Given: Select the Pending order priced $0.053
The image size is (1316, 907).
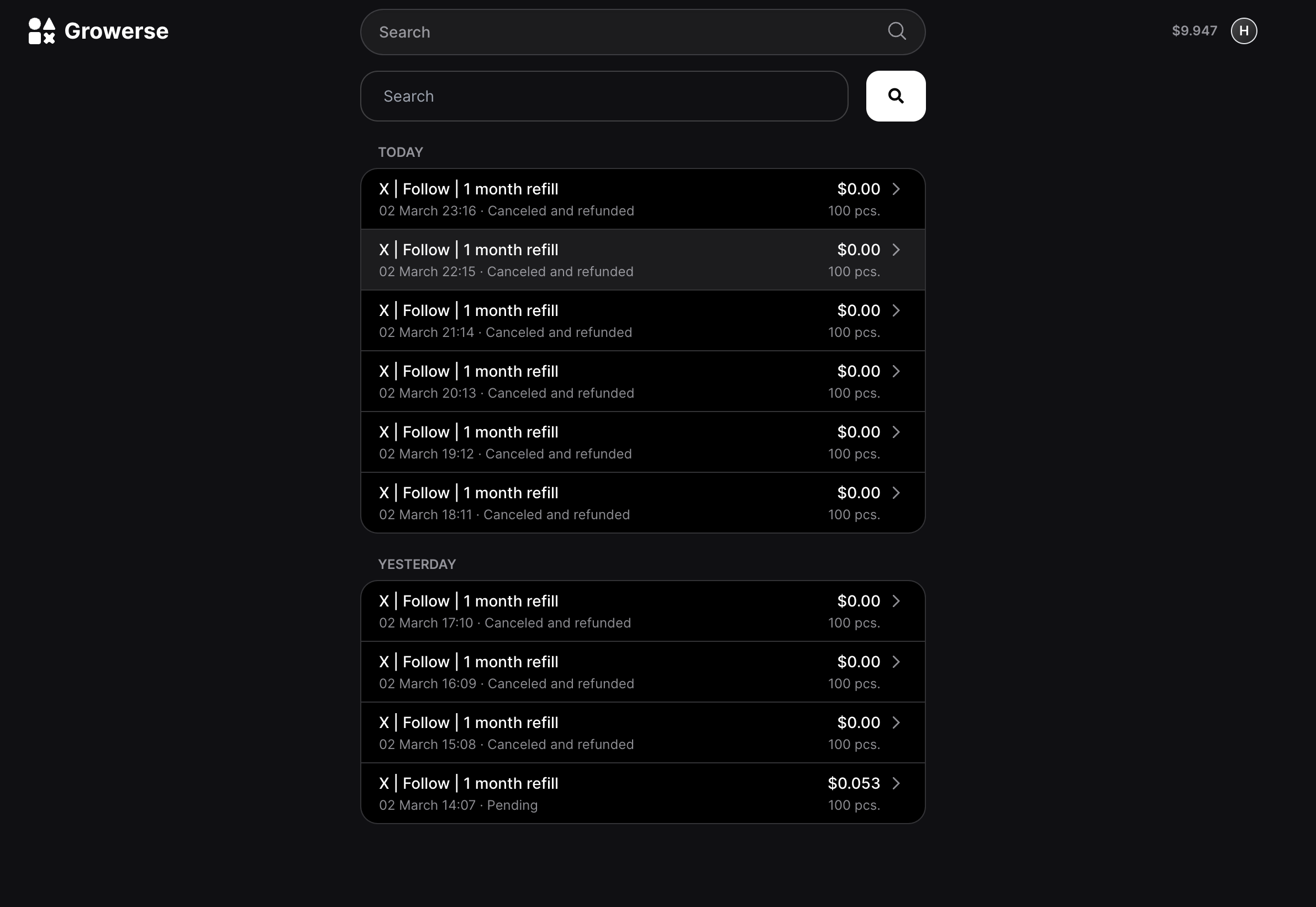Looking at the screenshot, I should coord(643,793).
